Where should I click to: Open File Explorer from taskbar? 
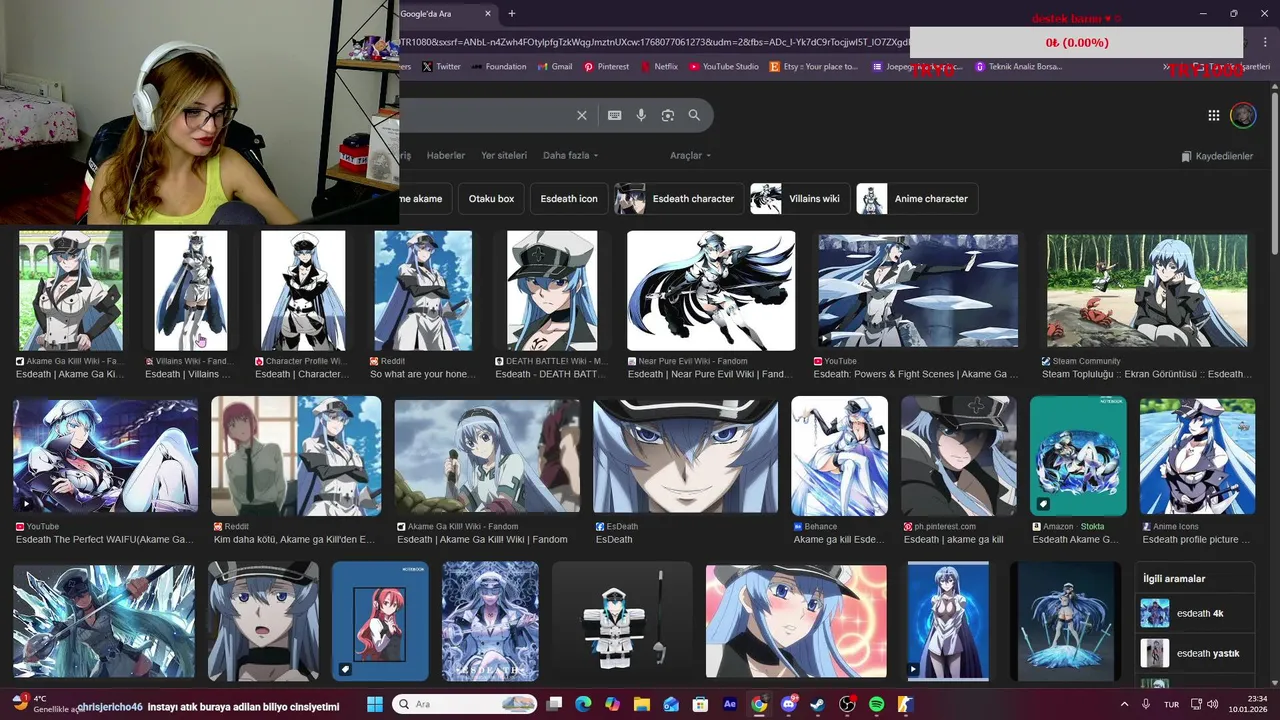[x=642, y=704]
